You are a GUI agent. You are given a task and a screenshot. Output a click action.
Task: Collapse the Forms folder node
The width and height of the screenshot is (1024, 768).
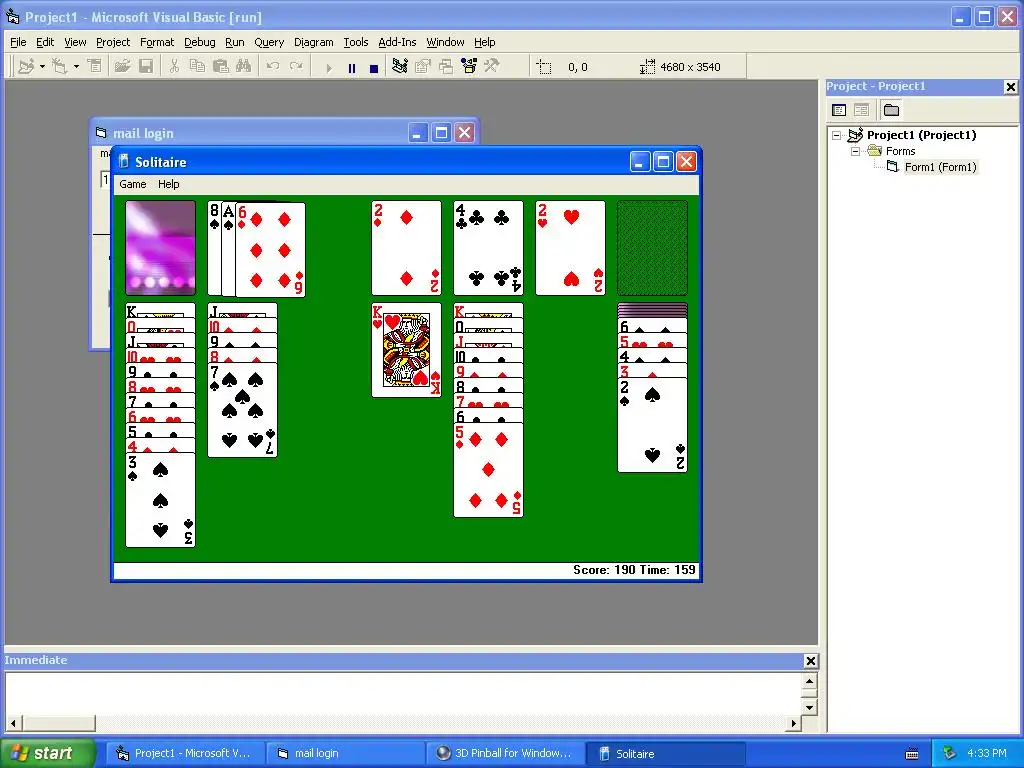855,152
